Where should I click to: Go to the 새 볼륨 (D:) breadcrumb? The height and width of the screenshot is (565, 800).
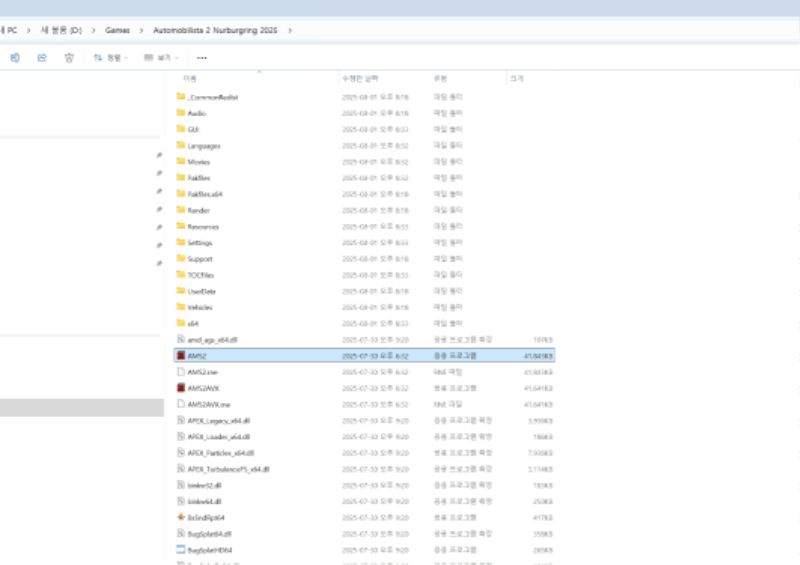61,30
